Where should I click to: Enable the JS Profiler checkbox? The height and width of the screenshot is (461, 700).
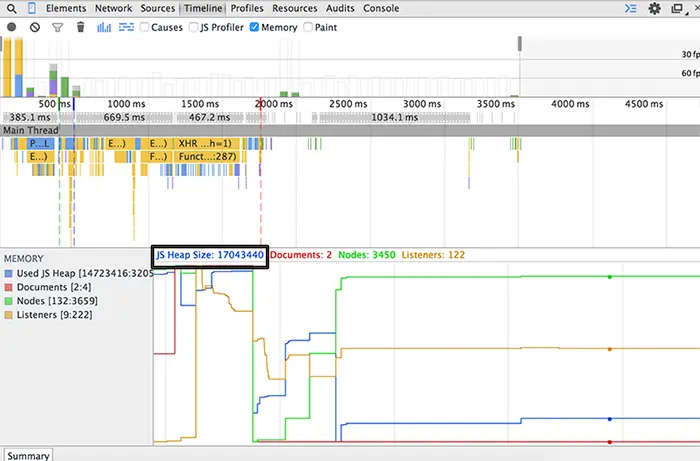point(193,27)
